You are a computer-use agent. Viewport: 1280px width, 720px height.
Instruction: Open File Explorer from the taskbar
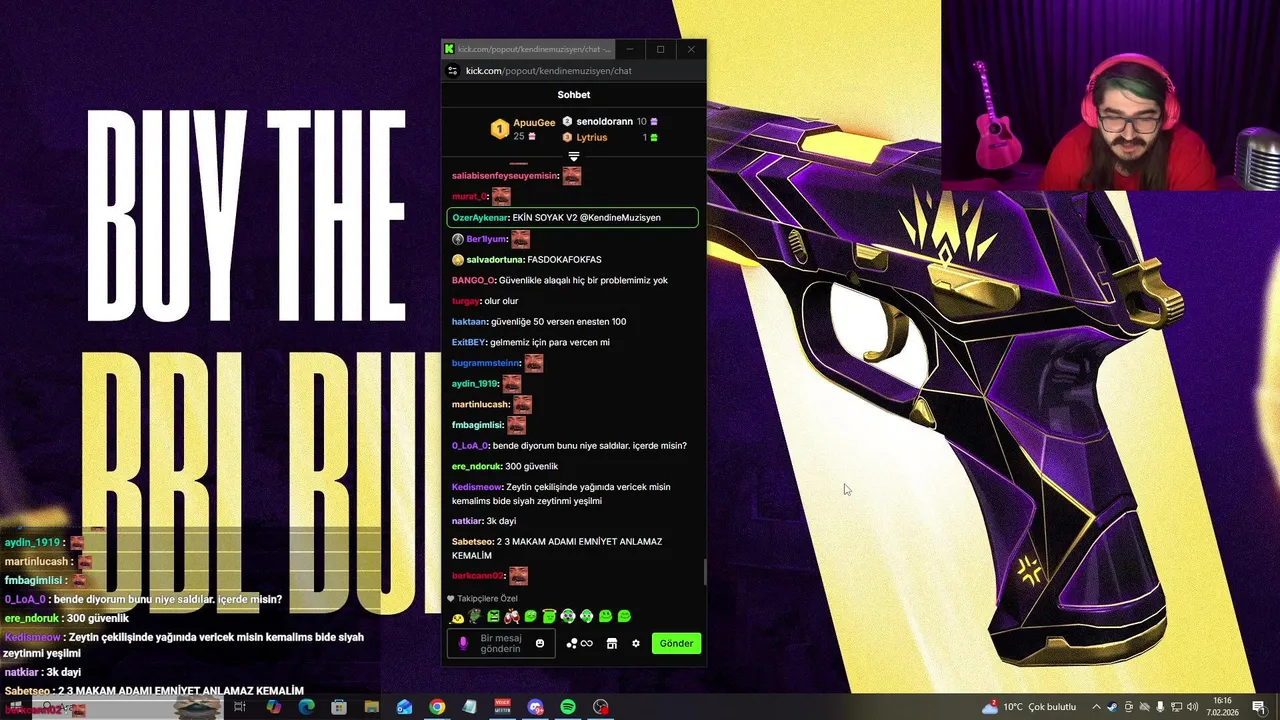pyautogui.click(x=372, y=707)
